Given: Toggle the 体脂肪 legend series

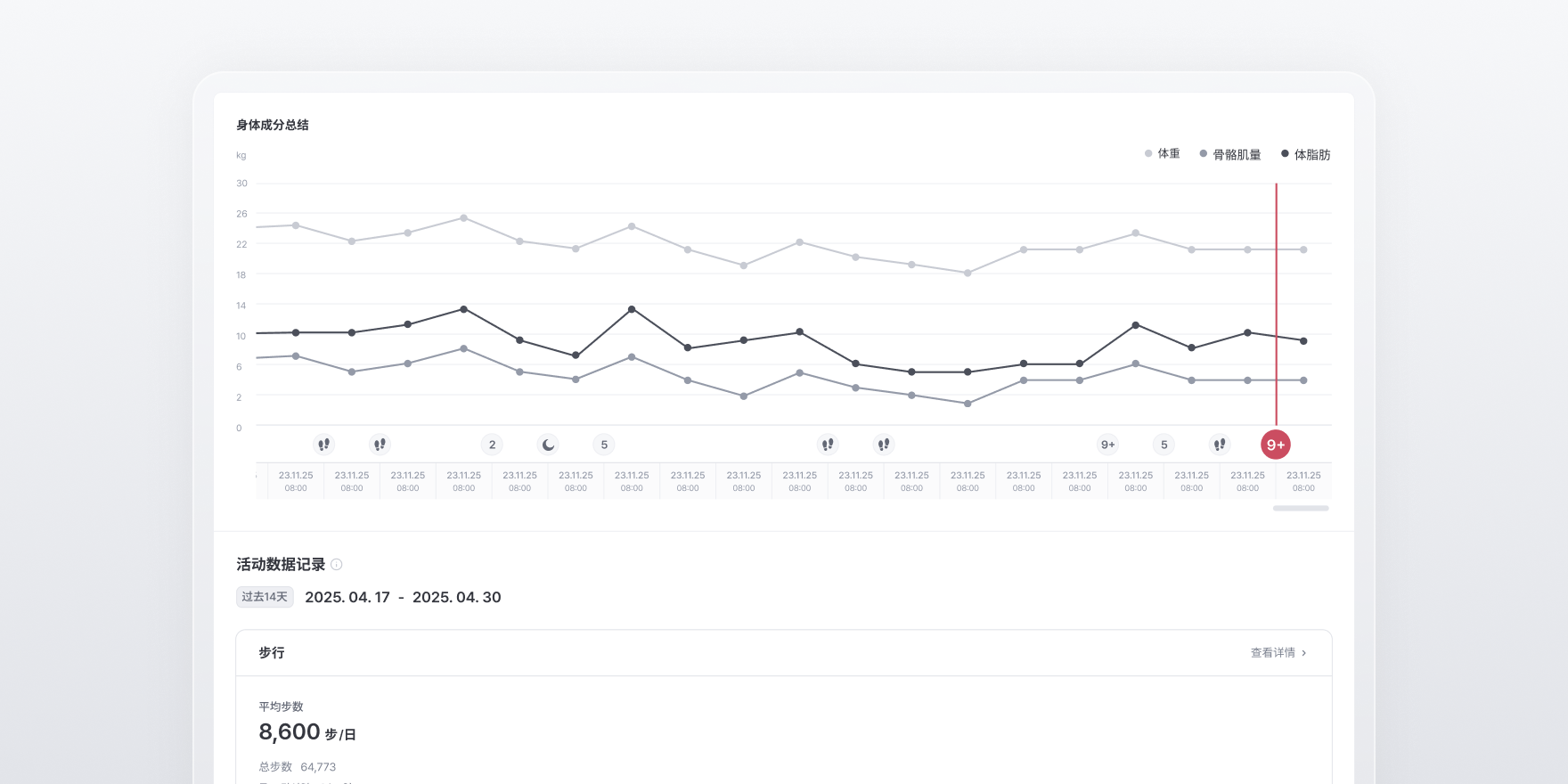Looking at the screenshot, I should click(1305, 154).
